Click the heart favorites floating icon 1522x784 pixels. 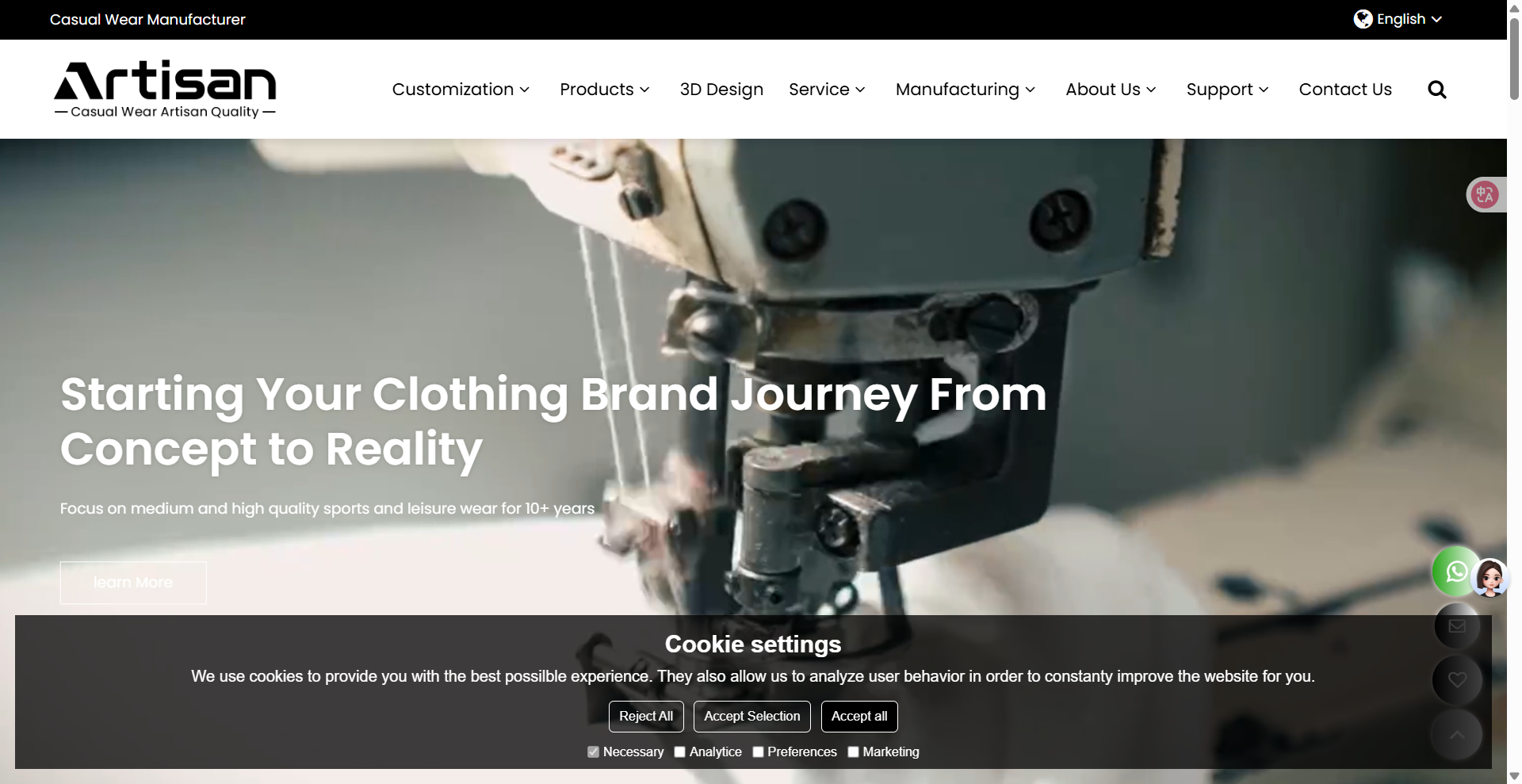(x=1457, y=680)
